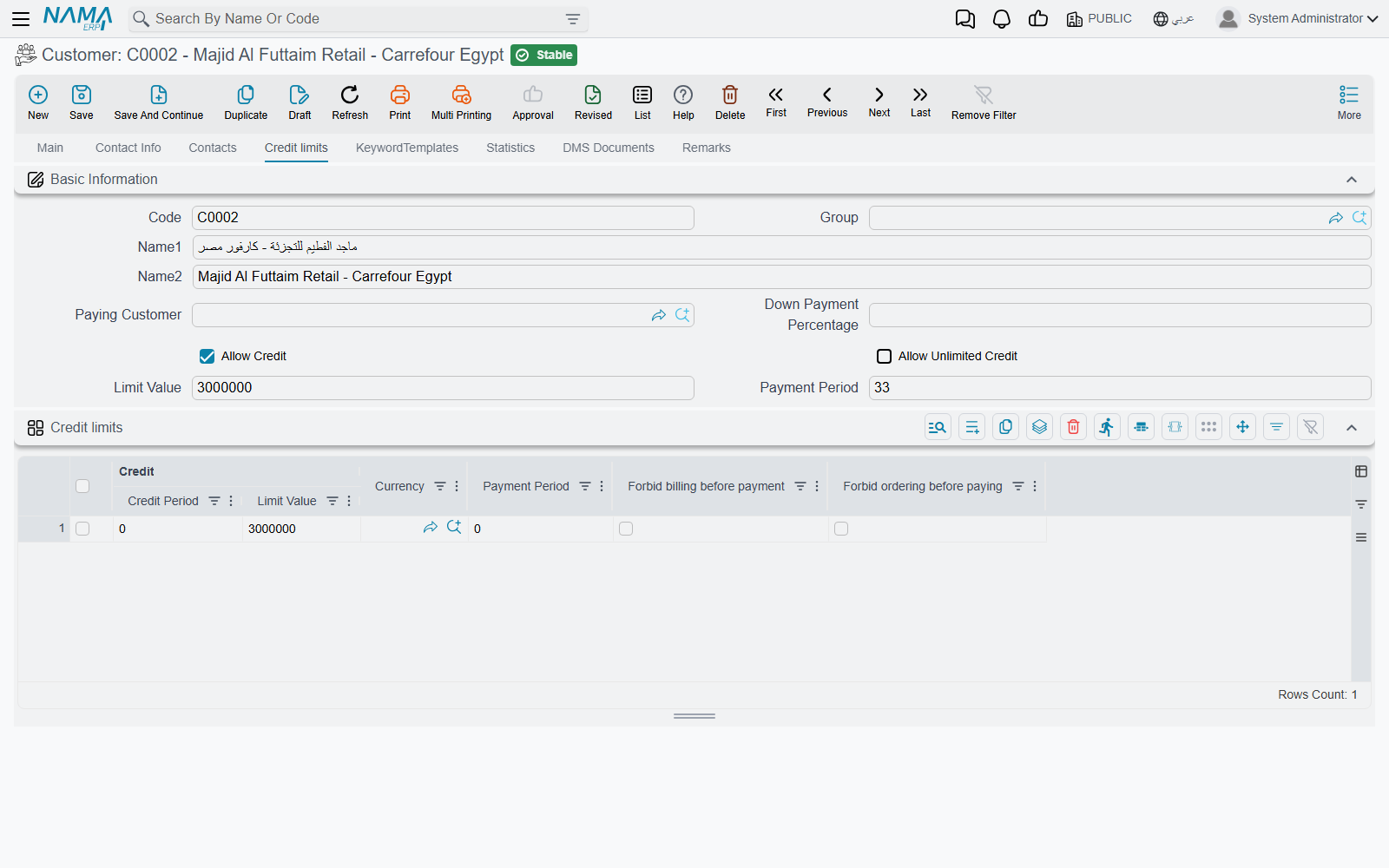Click Save And Continue icon

tap(159, 102)
